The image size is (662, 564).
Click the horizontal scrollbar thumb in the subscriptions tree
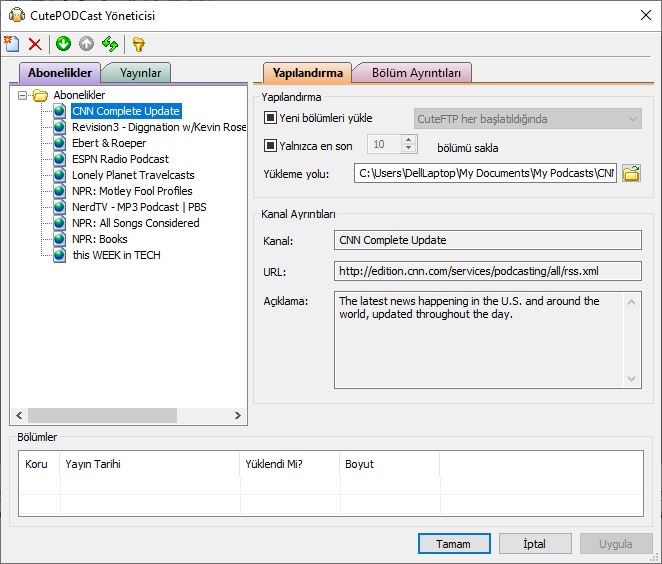click(103, 415)
